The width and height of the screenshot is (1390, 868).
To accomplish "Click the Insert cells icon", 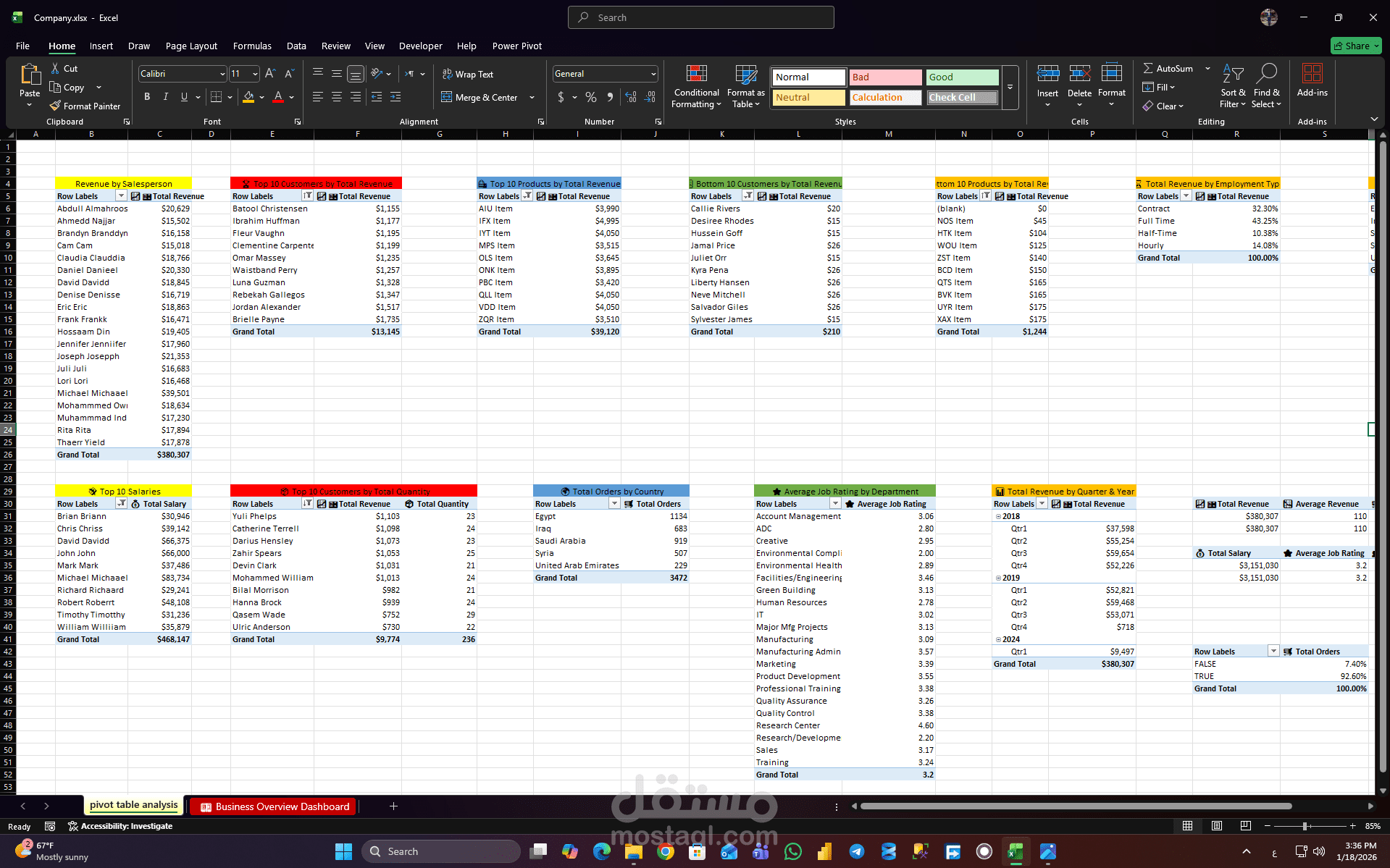I will click(x=1047, y=73).
